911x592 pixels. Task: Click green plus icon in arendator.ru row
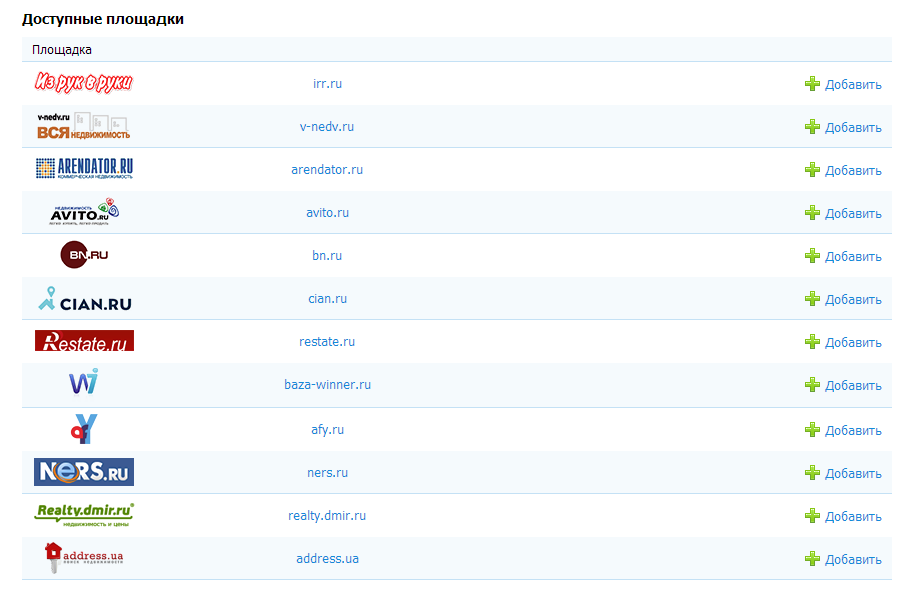(812, 170)
